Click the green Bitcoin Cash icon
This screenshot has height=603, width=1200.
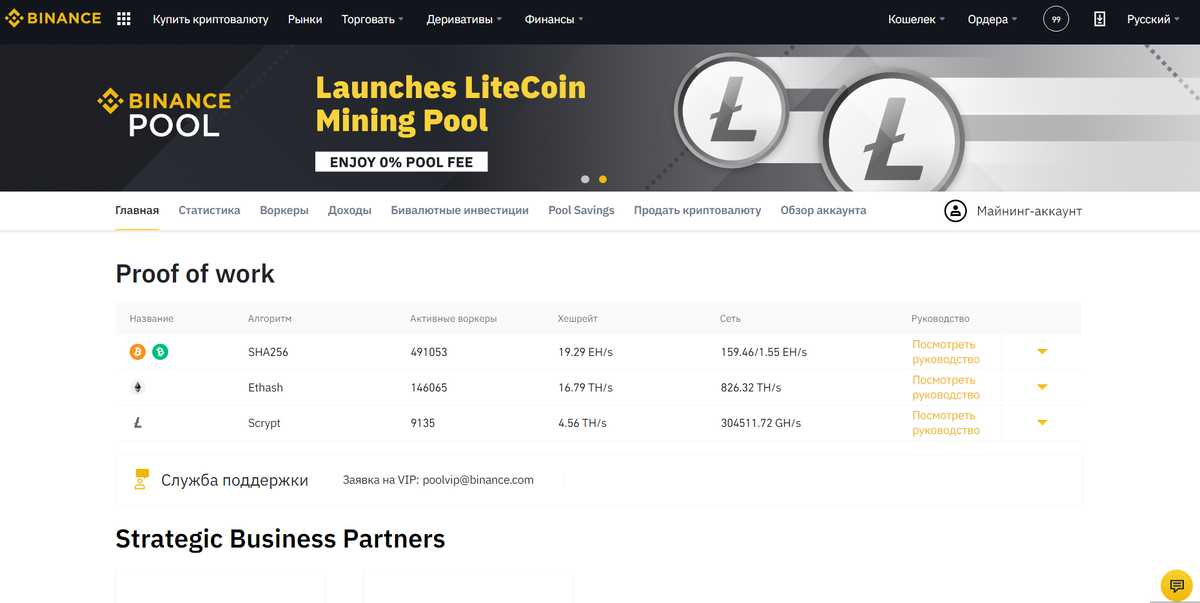coord(160,352)
